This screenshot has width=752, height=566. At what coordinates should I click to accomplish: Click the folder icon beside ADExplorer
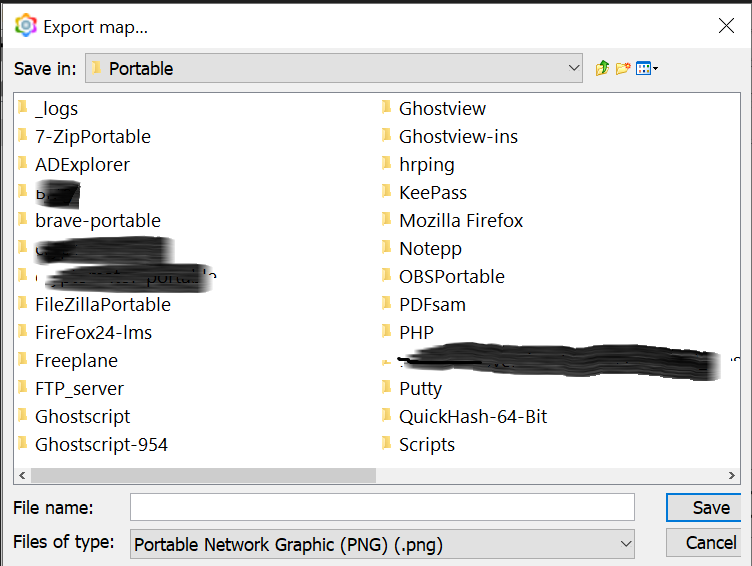(x=23, y=163)
